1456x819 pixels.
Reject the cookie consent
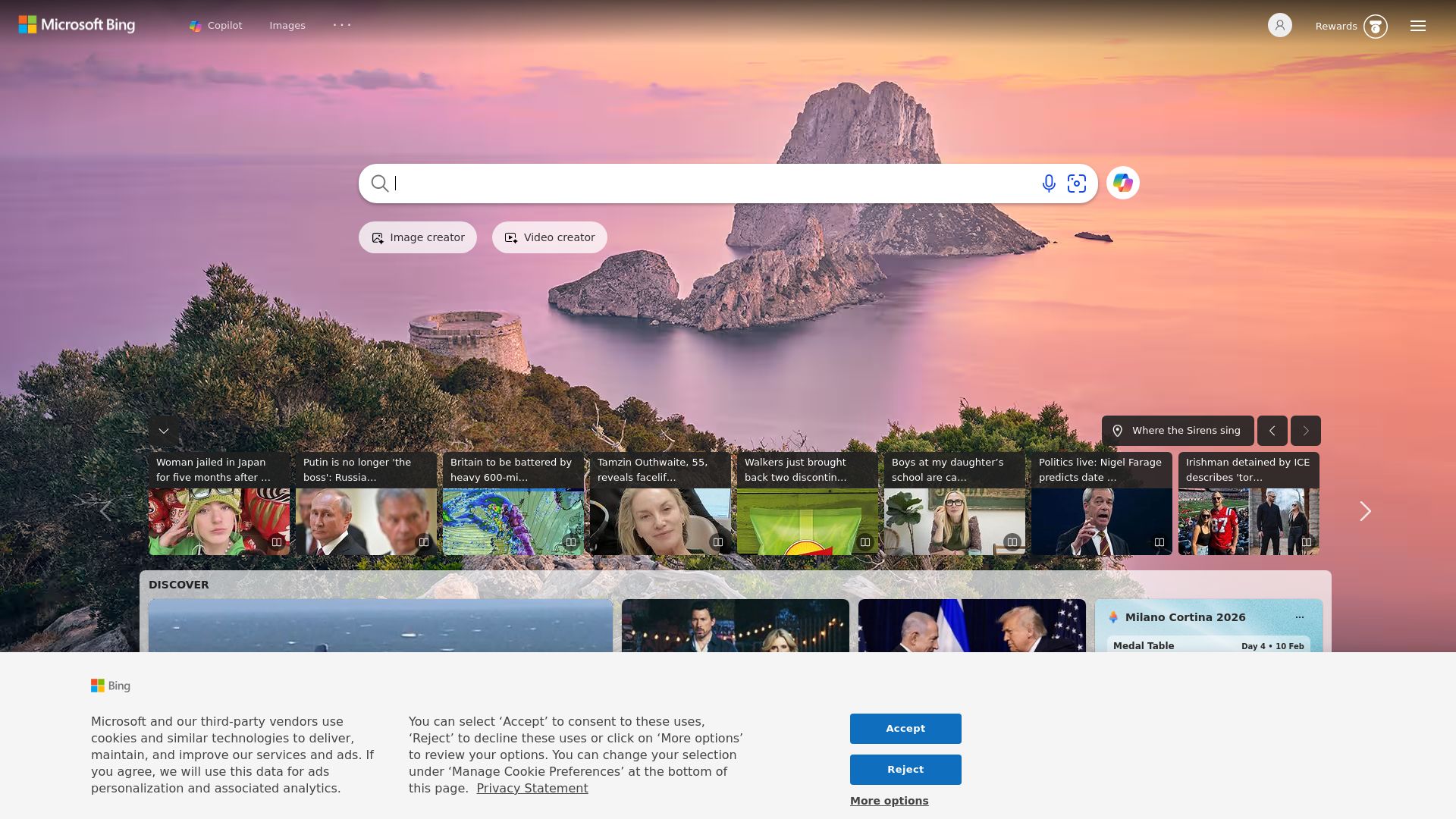point(905,769)
